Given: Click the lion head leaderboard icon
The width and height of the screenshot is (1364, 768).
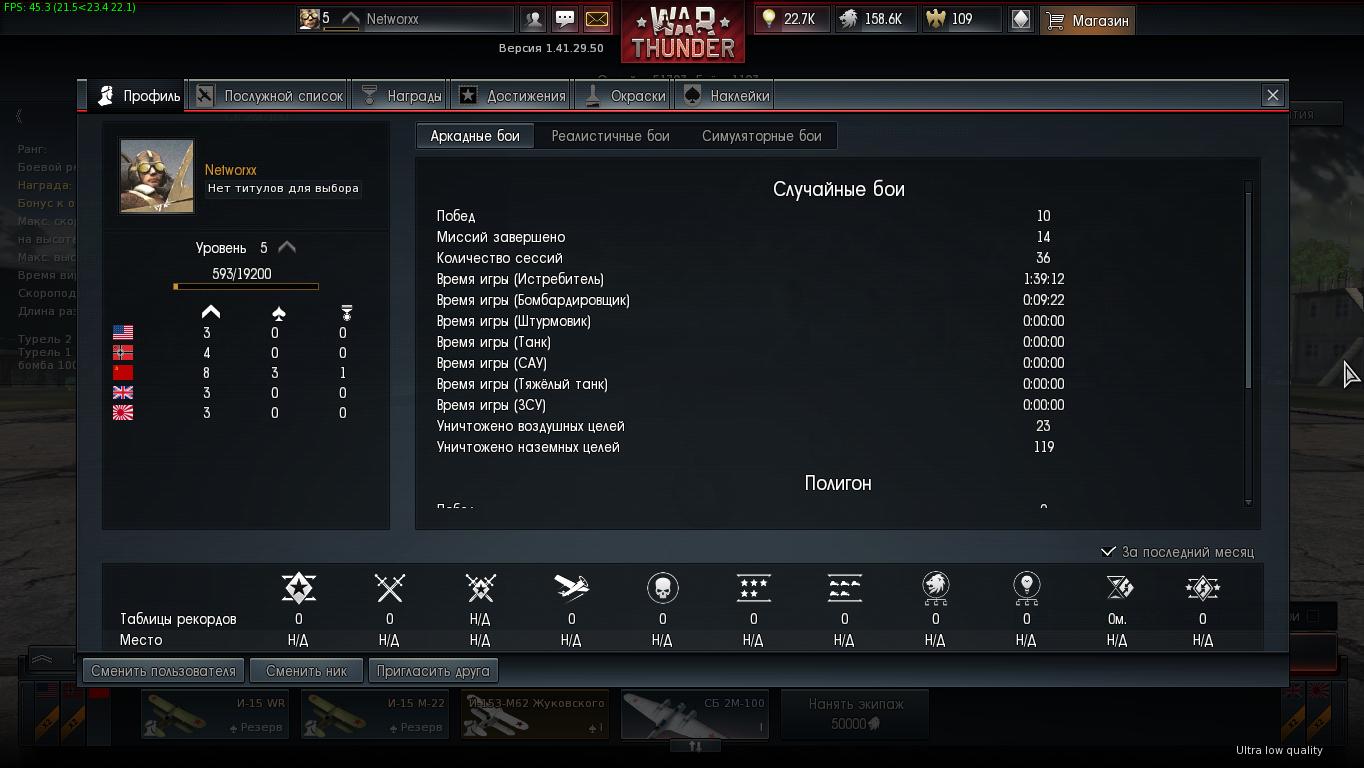Looking at the screenshot, I should [x=935, y=588].
